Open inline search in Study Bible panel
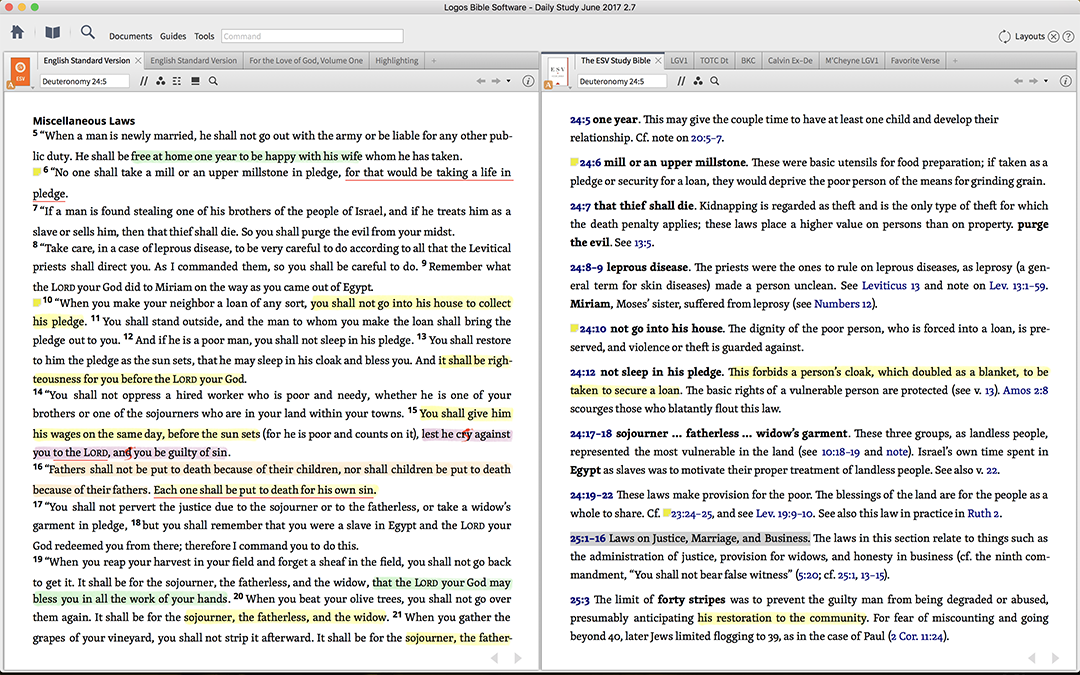The width and height of the screenshot is (1080, 675). pos(715,81)
